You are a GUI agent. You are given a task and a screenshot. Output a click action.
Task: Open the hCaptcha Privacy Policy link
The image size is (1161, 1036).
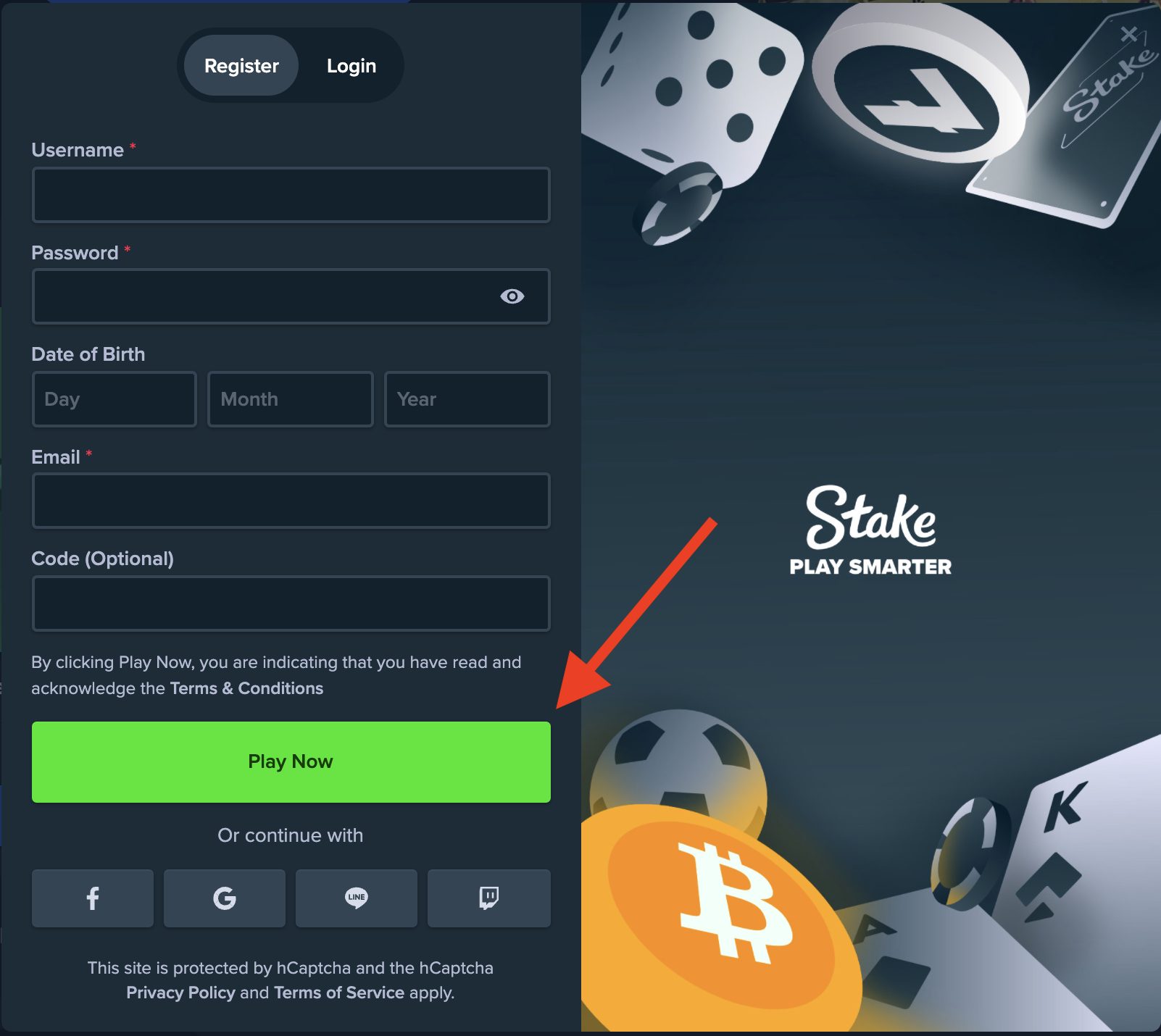pyautogui.click(x=180, y=993)
